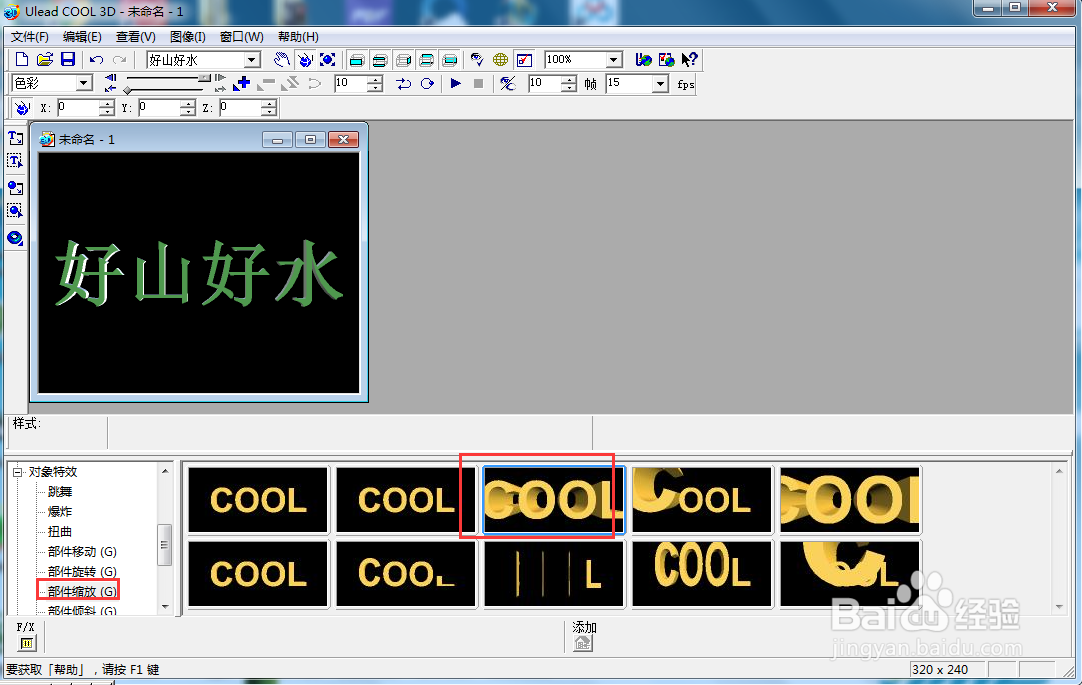Choose the third COOL preset thumbnail in top row
The width and height of the screenshot is (1082, 685).
(553, 499)
